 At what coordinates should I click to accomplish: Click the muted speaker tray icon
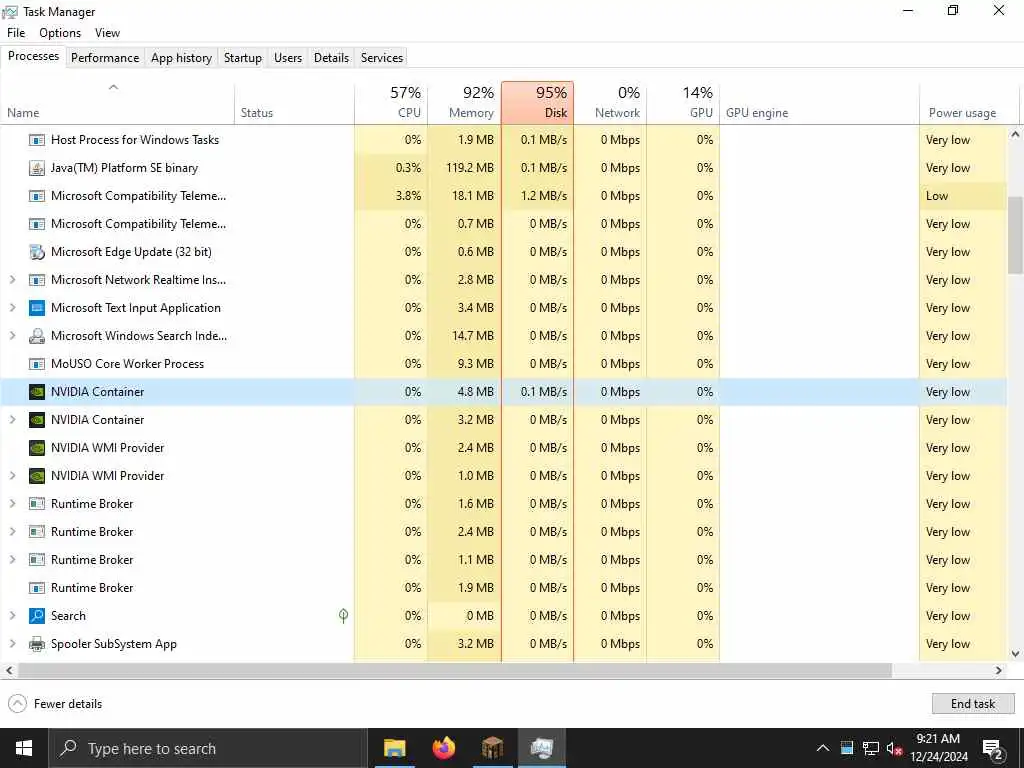[x=894, y=748]
